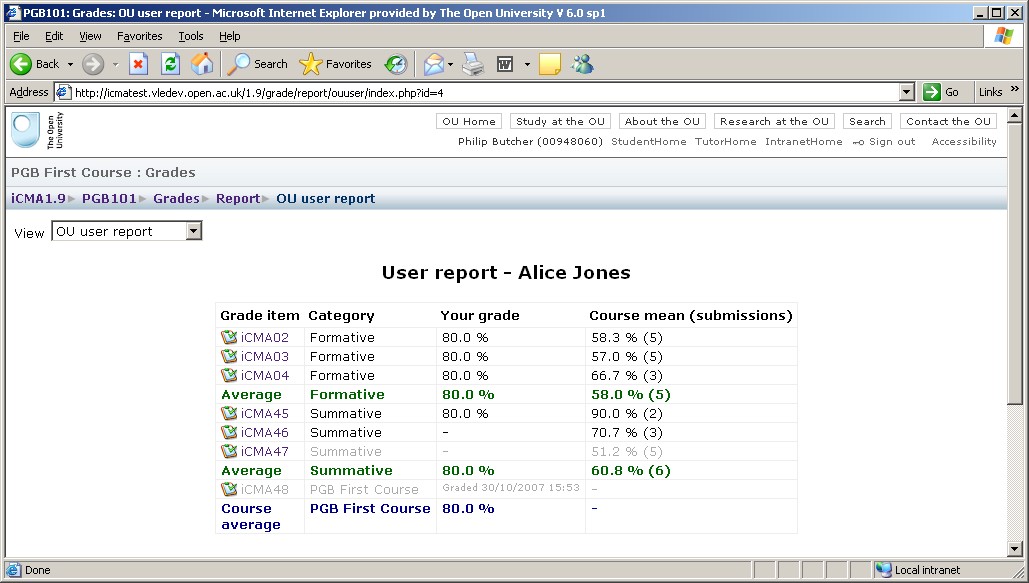The width and height of the screenshot is (1029, 583).
Task: Open the IntranetHome link
Action: coord(803,142)
